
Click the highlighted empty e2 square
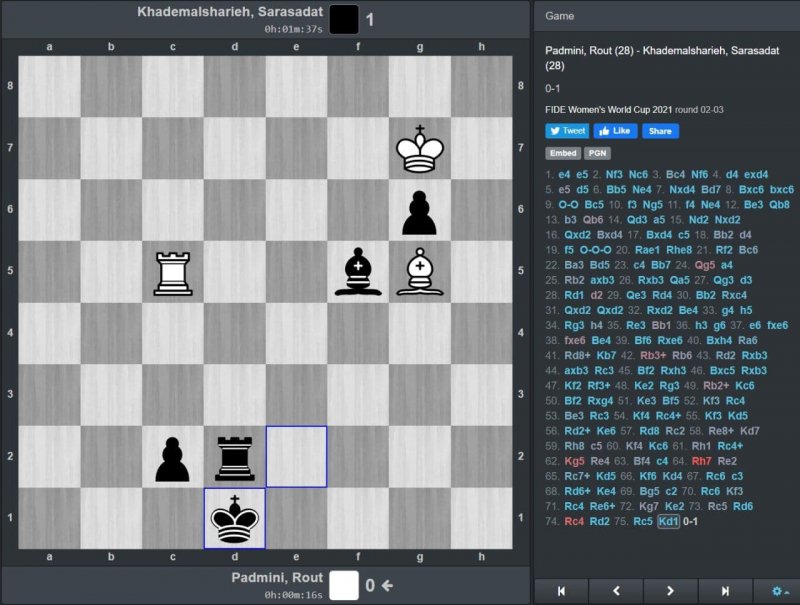point(296,457)
